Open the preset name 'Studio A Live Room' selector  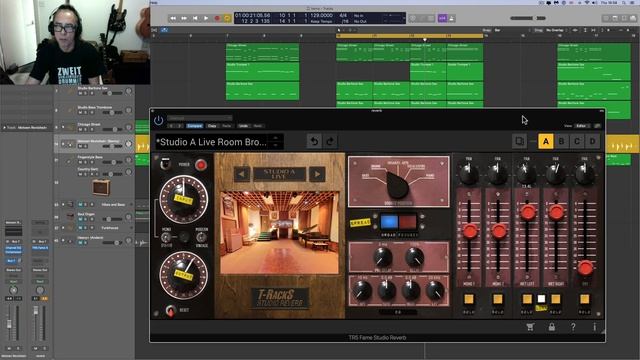point(213,142)
